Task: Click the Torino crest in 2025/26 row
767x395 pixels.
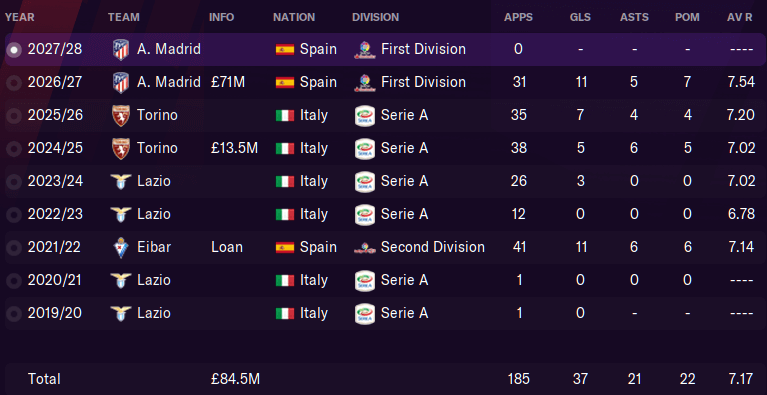Action: 121,115
